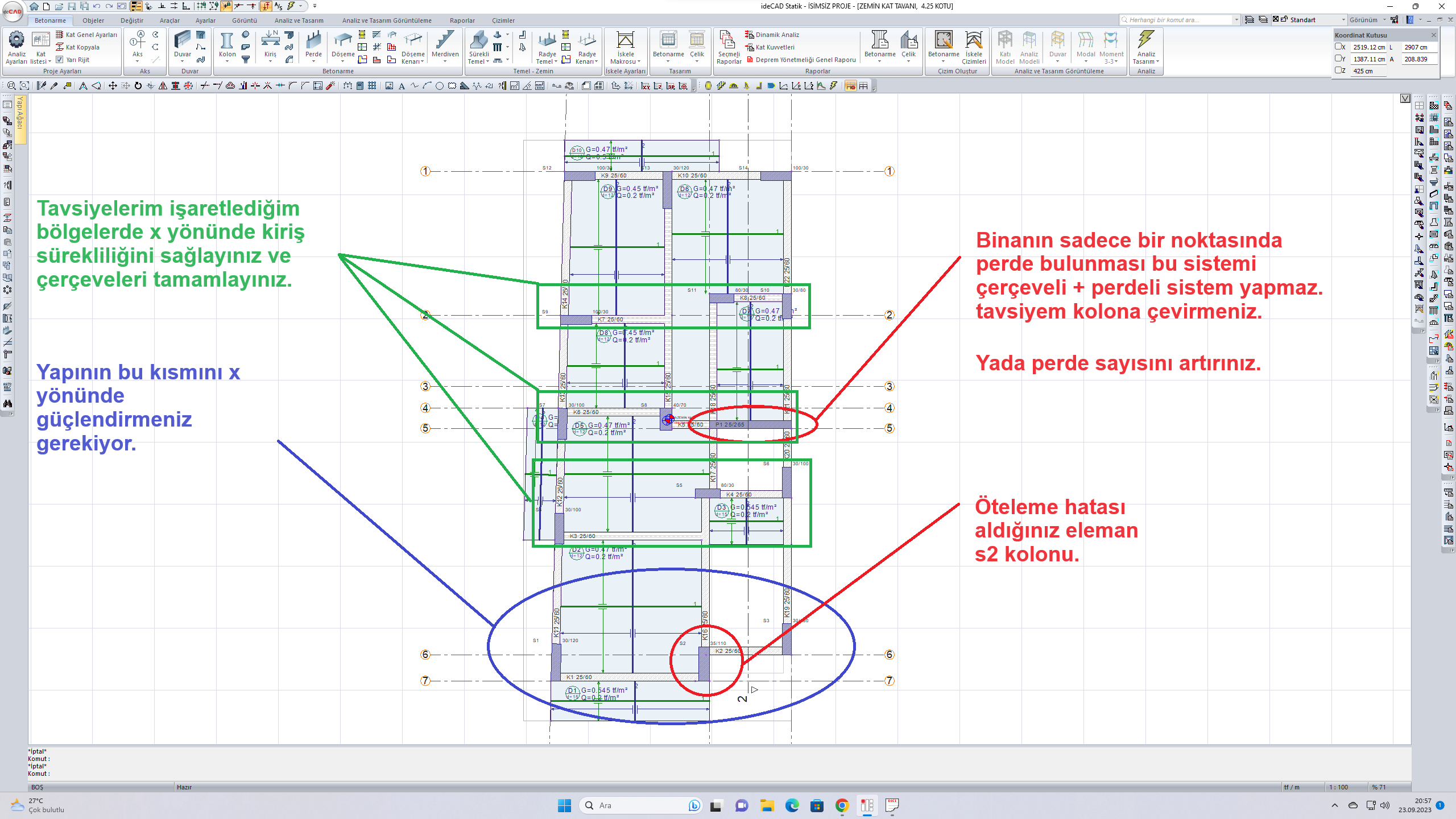Toggle the highlighted snap mode button in quick access
The width and height of the screenshot is (1456, 819).
click(227, 6)
